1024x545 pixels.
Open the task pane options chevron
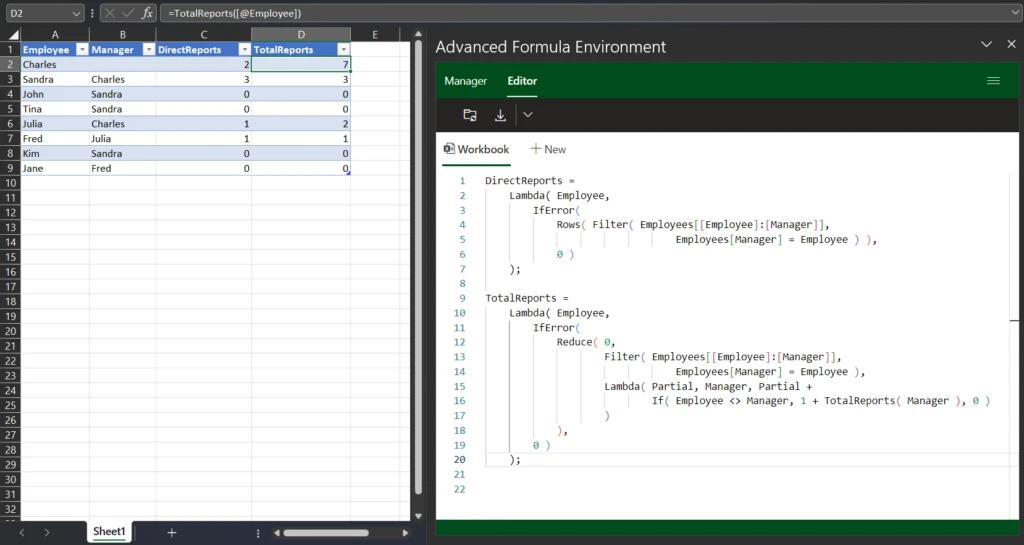tap(986, 45)
